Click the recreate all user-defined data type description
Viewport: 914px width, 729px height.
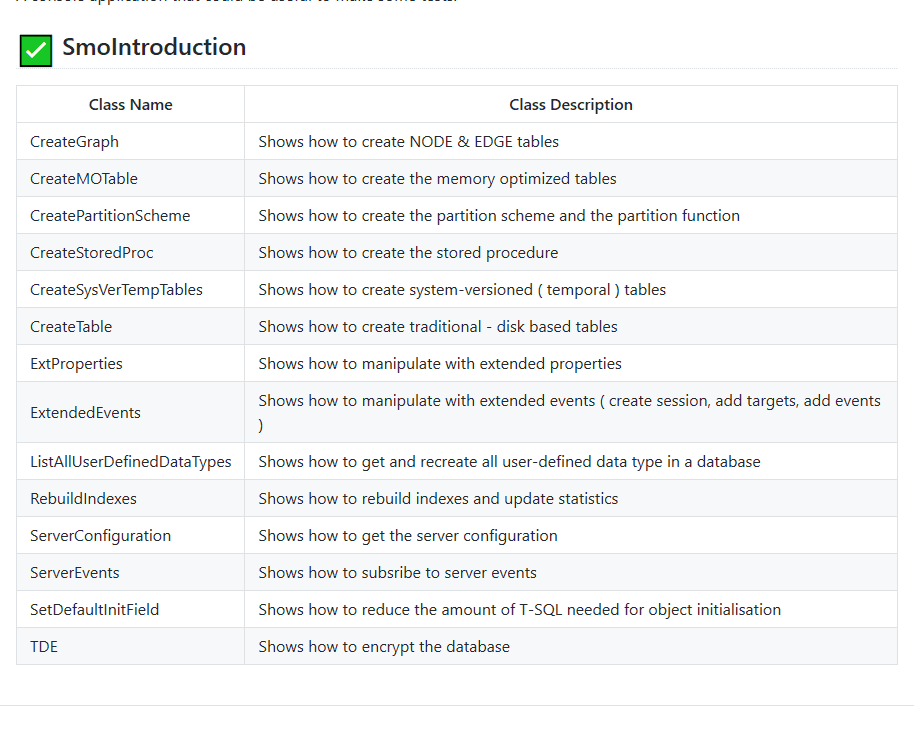tap(509, 462)
